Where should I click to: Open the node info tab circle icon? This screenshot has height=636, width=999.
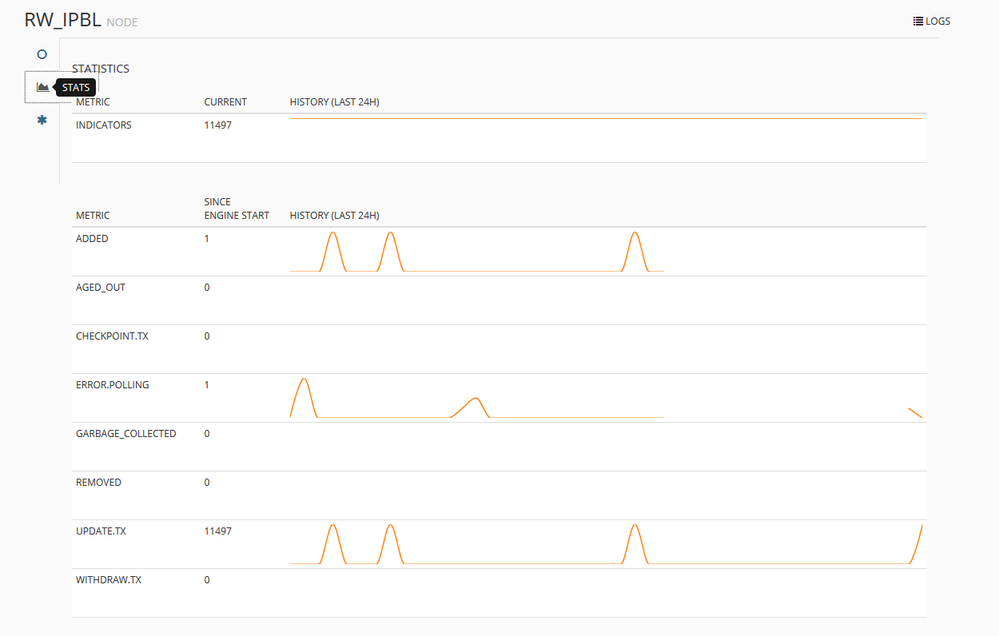42,54
